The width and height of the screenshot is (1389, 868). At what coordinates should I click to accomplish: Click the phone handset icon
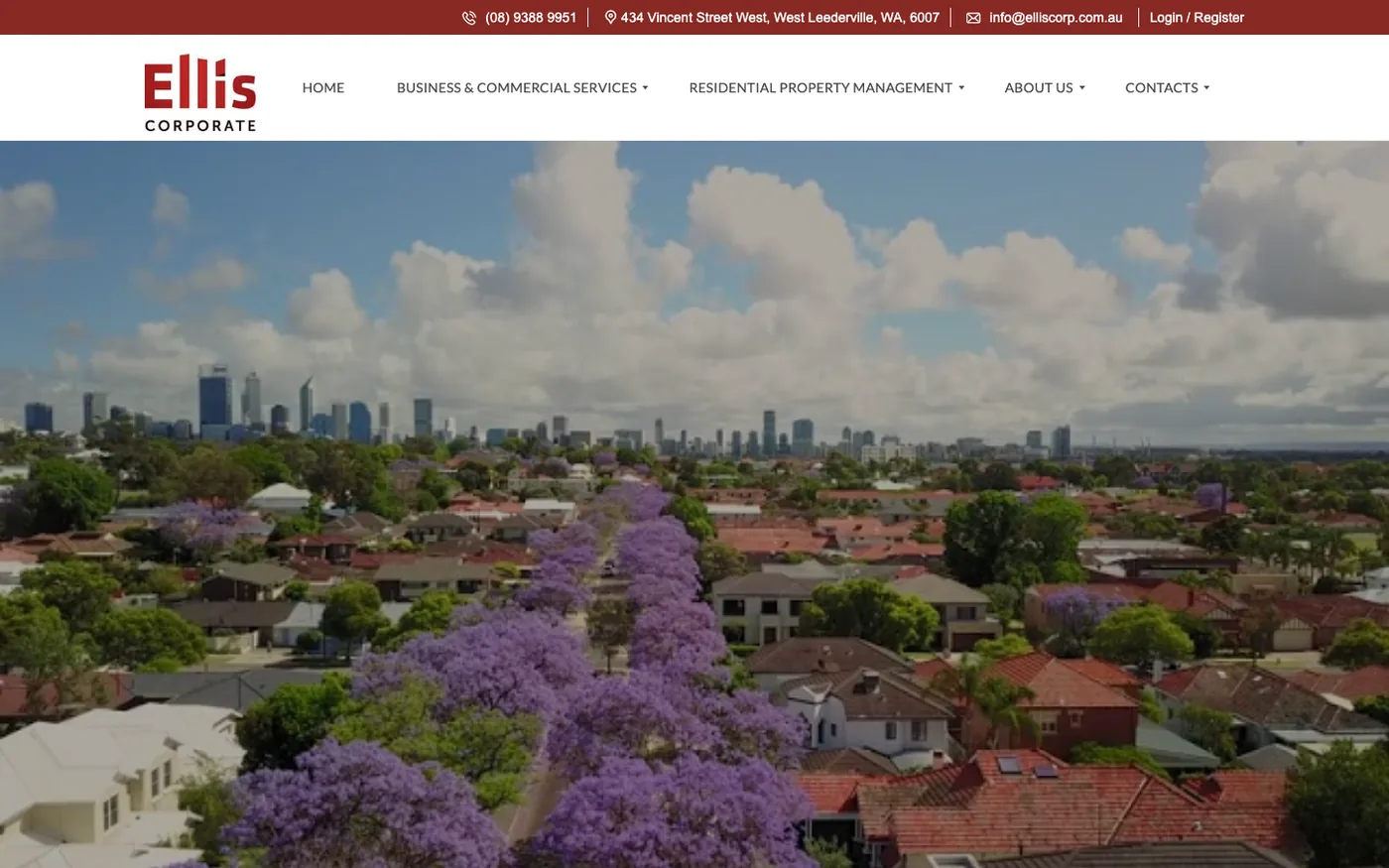pyautogui.click(x=469, y=18)
